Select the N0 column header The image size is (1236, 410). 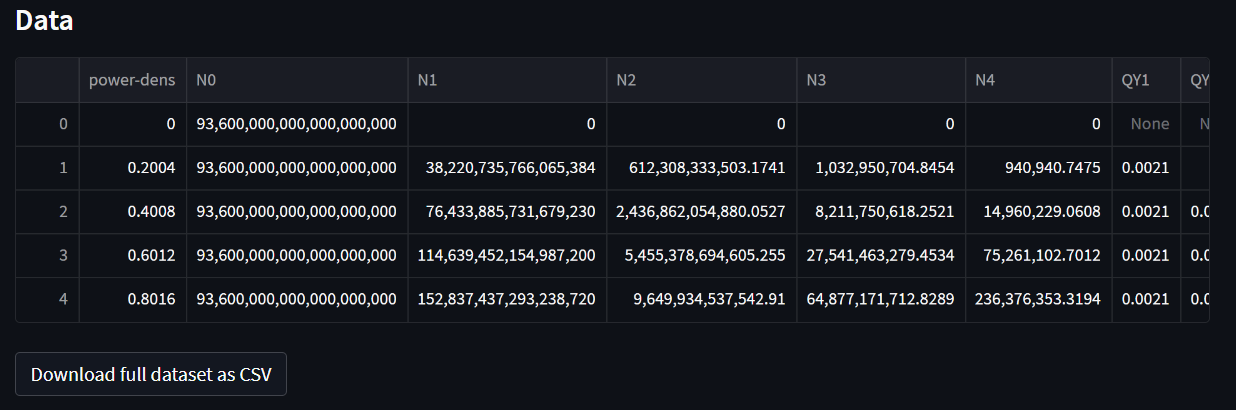tap(297, 80)
